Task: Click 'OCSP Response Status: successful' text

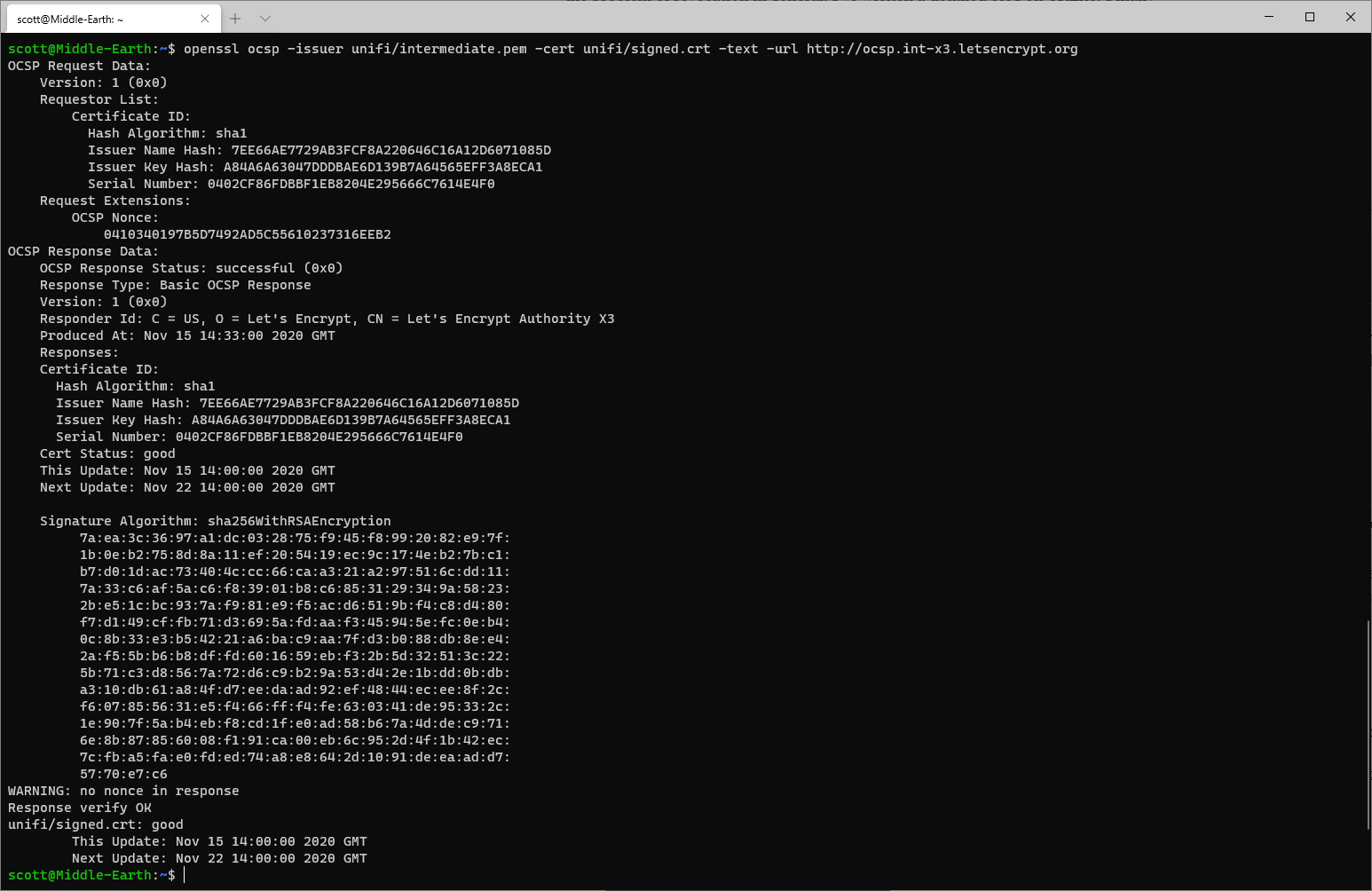Action: pyautogui.click(x=191, y=268)
